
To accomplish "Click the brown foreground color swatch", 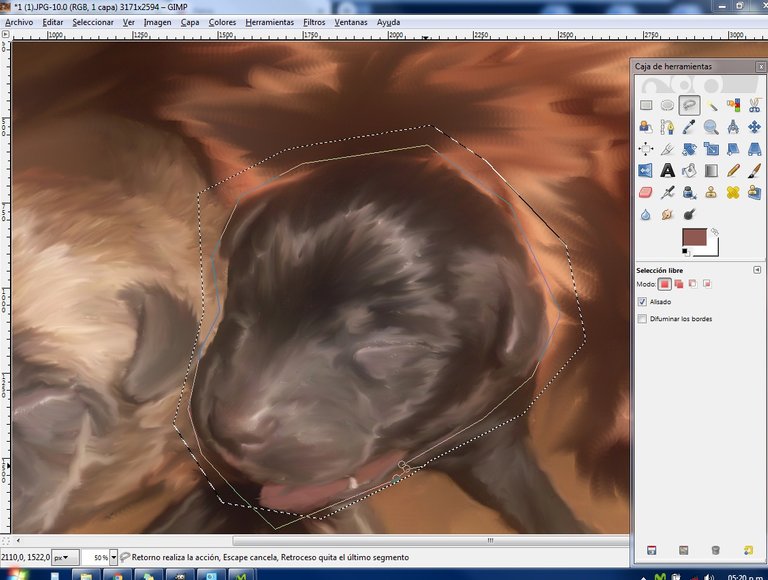I will tap(695, 237).
